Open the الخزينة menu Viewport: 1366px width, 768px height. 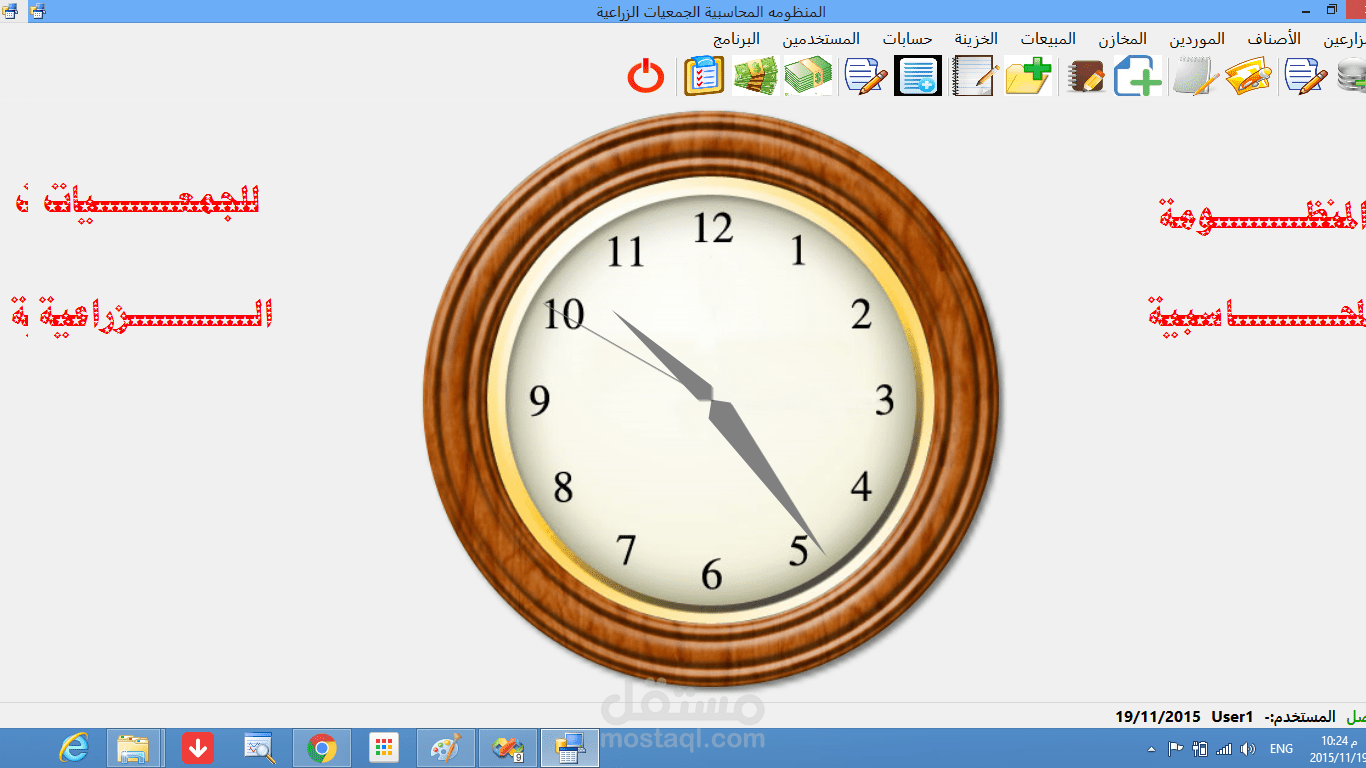click(x=975, y=39)
